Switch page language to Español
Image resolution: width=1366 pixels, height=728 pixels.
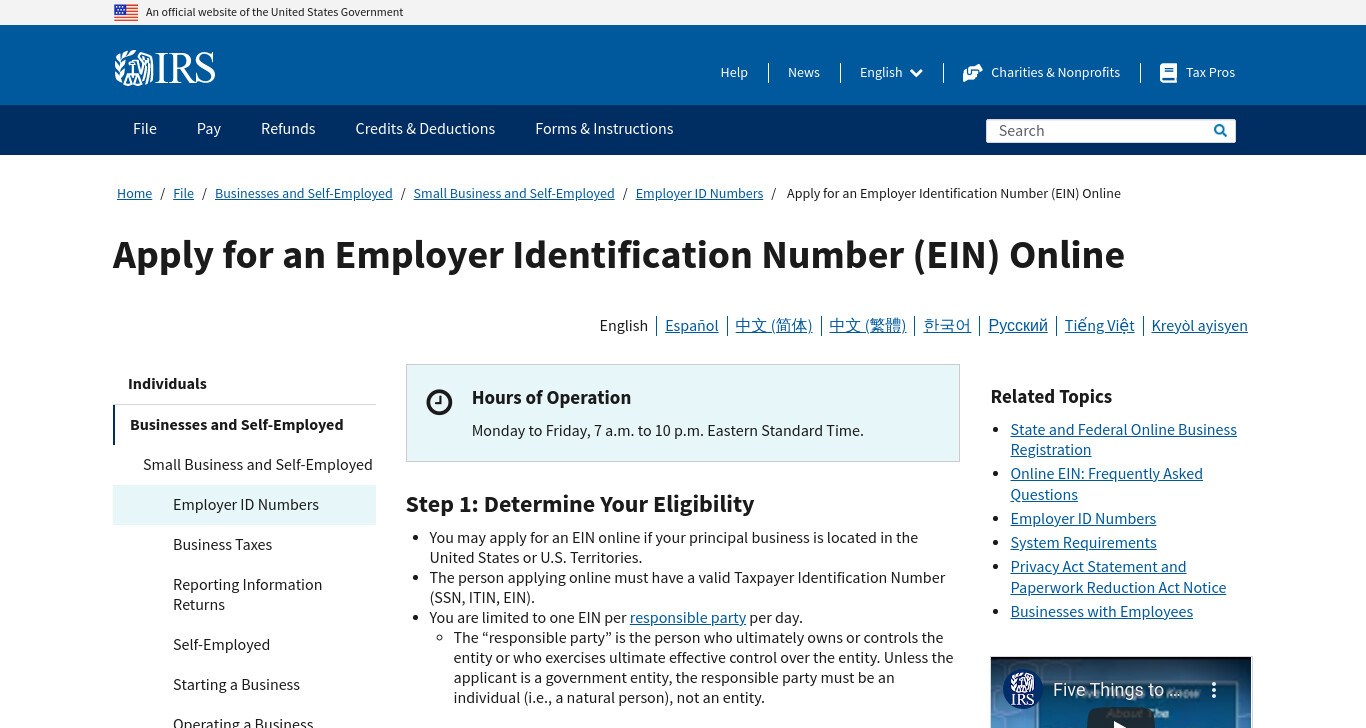(x=692, y=325)
